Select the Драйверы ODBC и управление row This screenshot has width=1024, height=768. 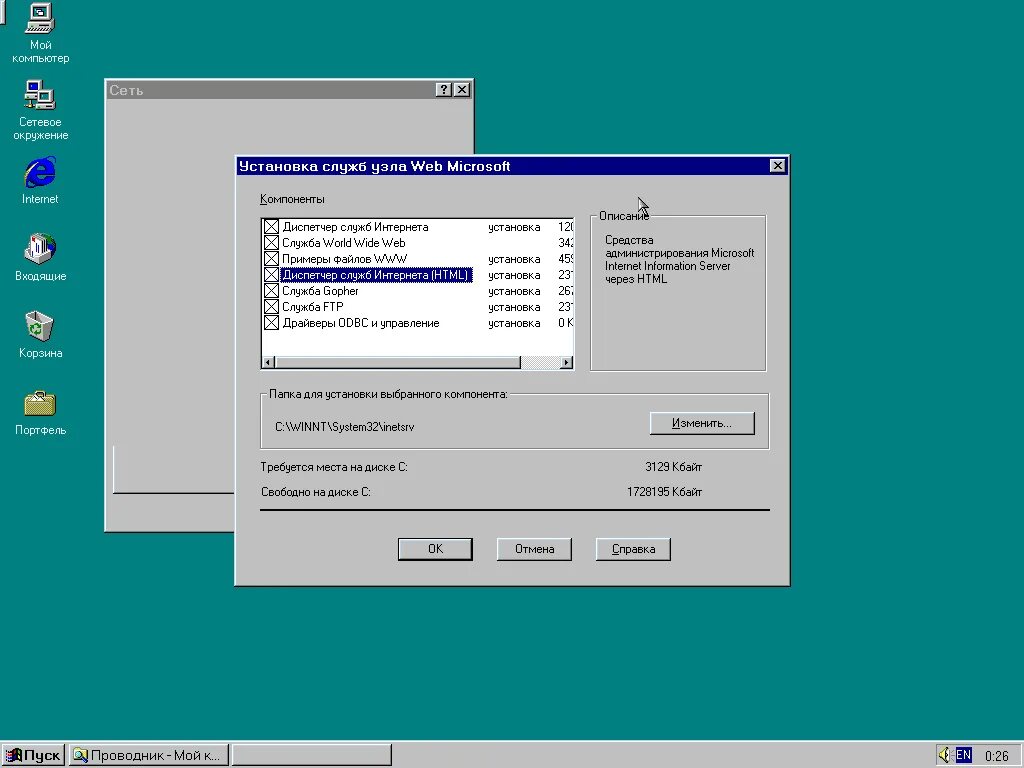[417, 323]
